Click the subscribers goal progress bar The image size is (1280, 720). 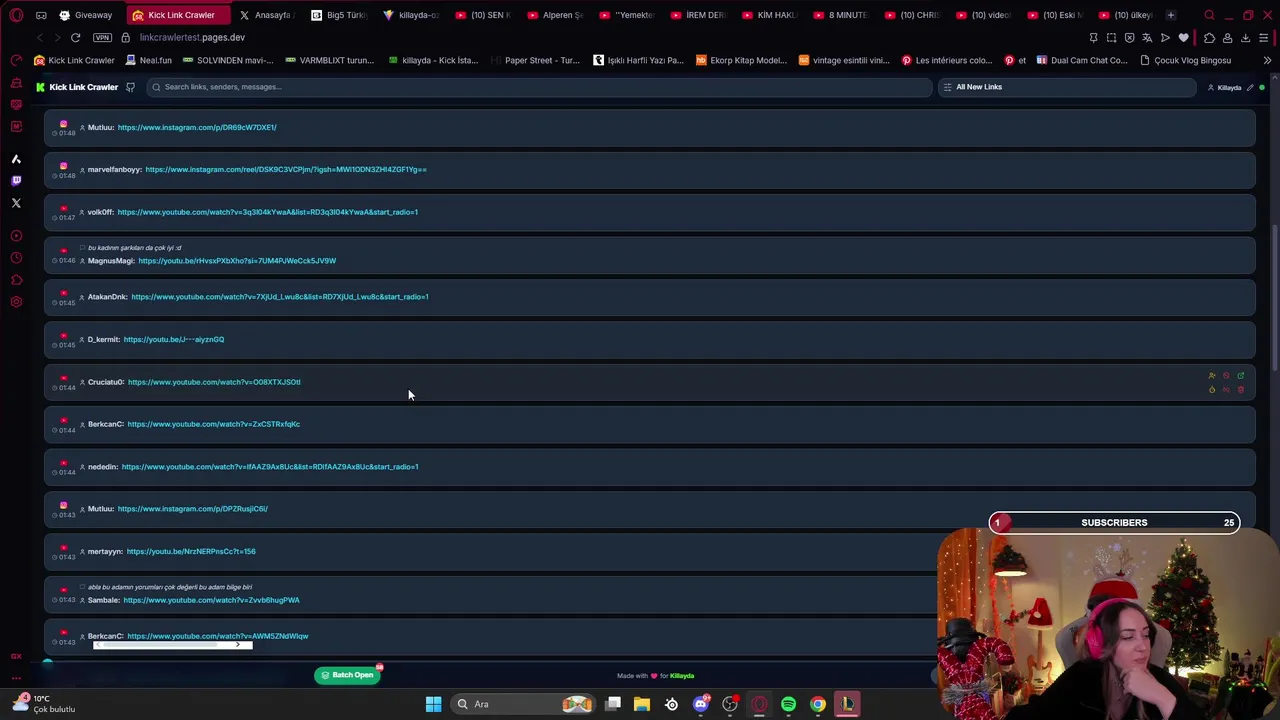click(x=1114, y=522)
